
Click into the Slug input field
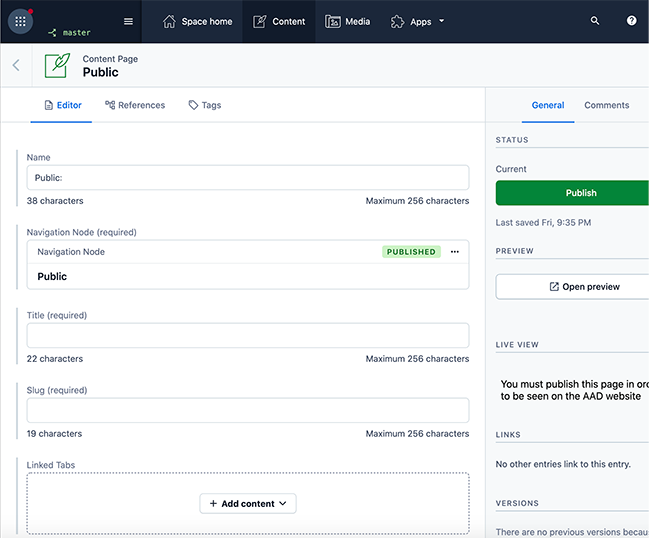(248, 410)
